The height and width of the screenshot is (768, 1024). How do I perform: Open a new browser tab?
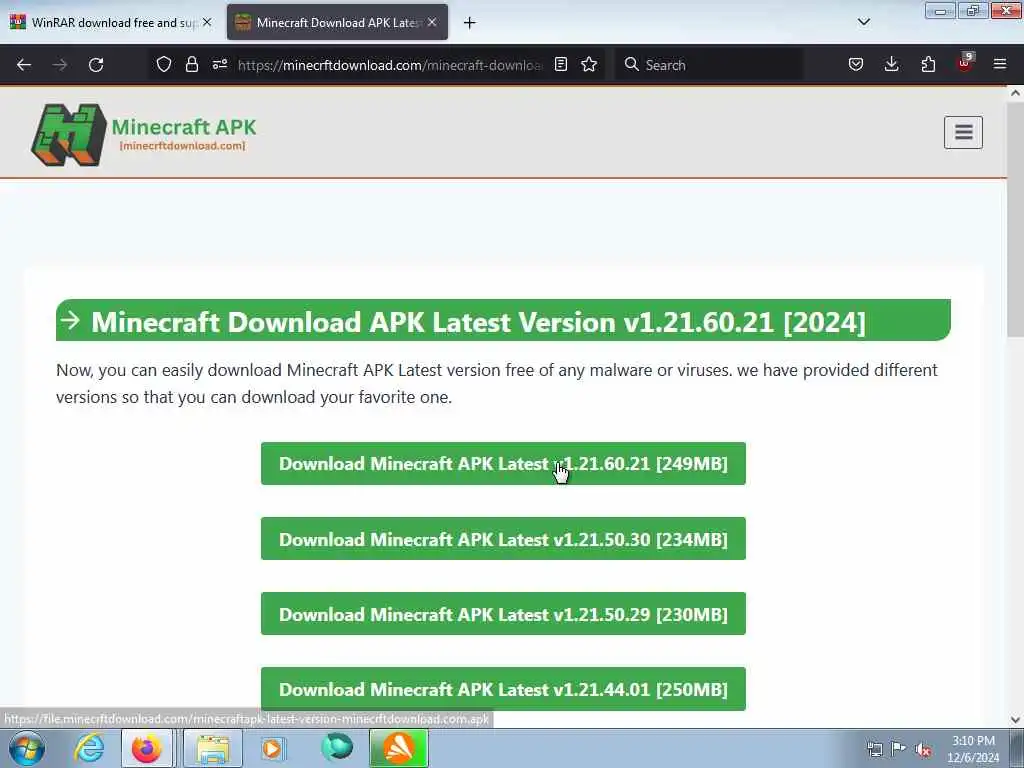470,23
